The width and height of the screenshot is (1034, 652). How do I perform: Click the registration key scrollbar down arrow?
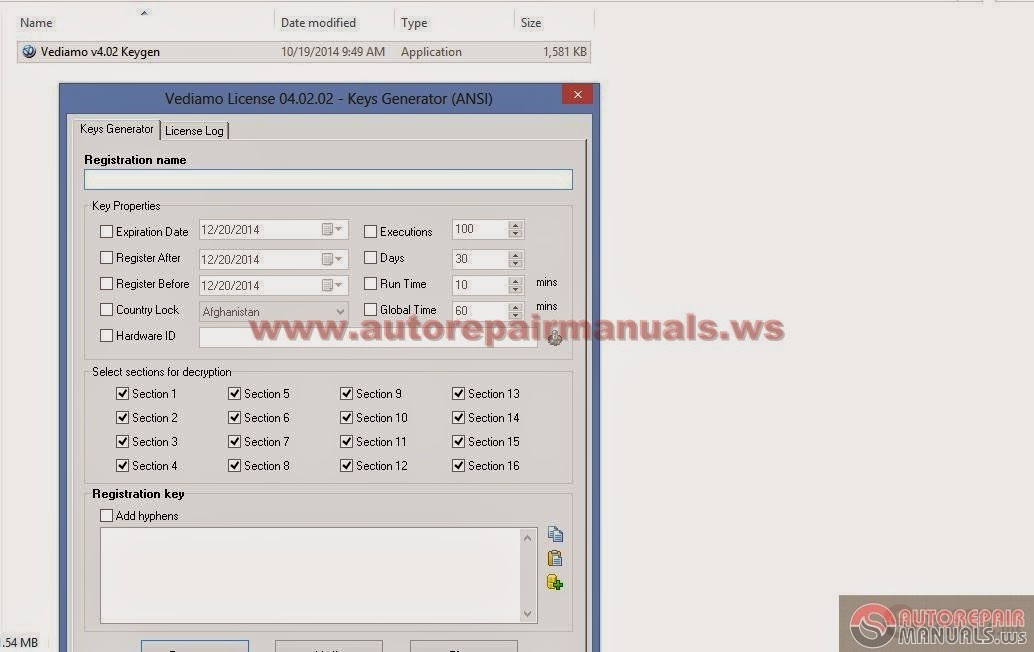click(x=528, y=614)
